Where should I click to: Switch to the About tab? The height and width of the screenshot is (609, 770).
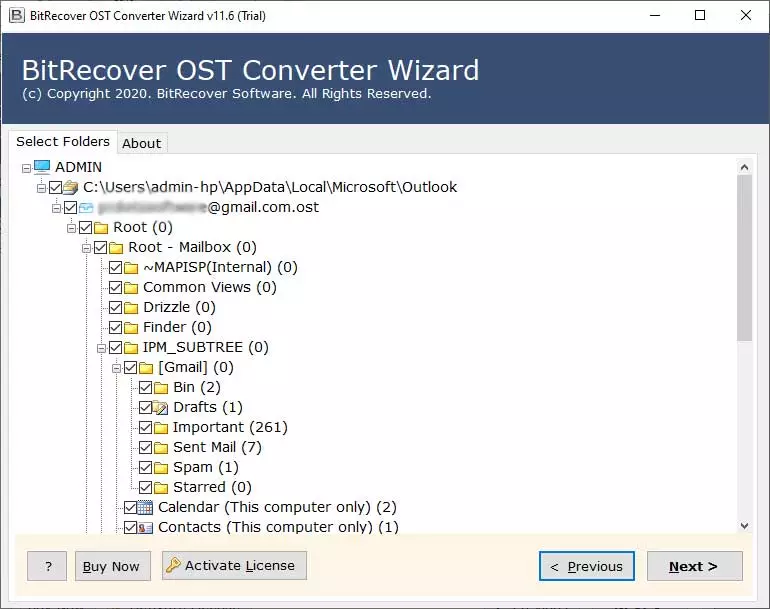pos(142,143)
